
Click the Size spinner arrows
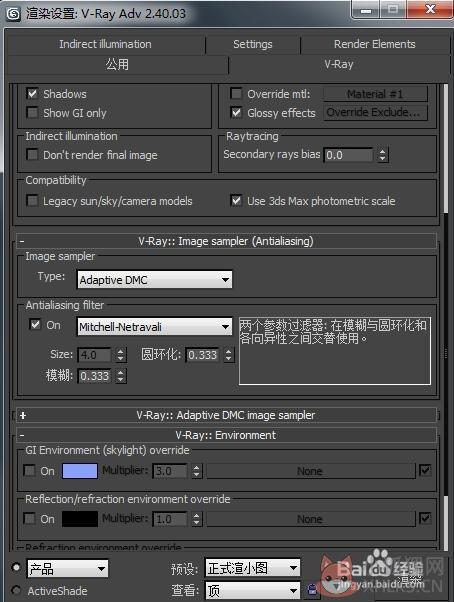[121, 355]
